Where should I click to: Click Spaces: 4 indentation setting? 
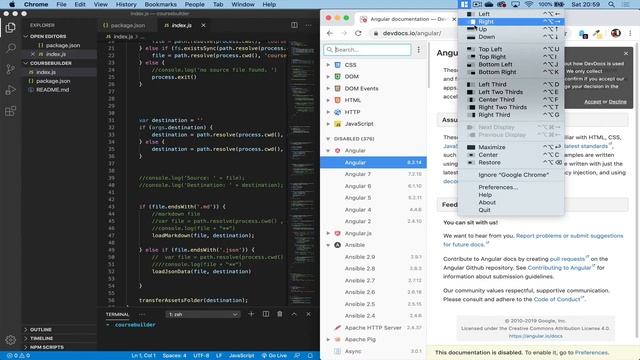(x=174, y=356)
